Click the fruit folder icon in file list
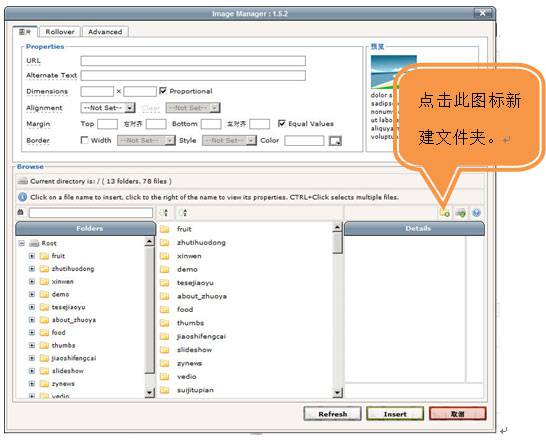 coord(165,229)
